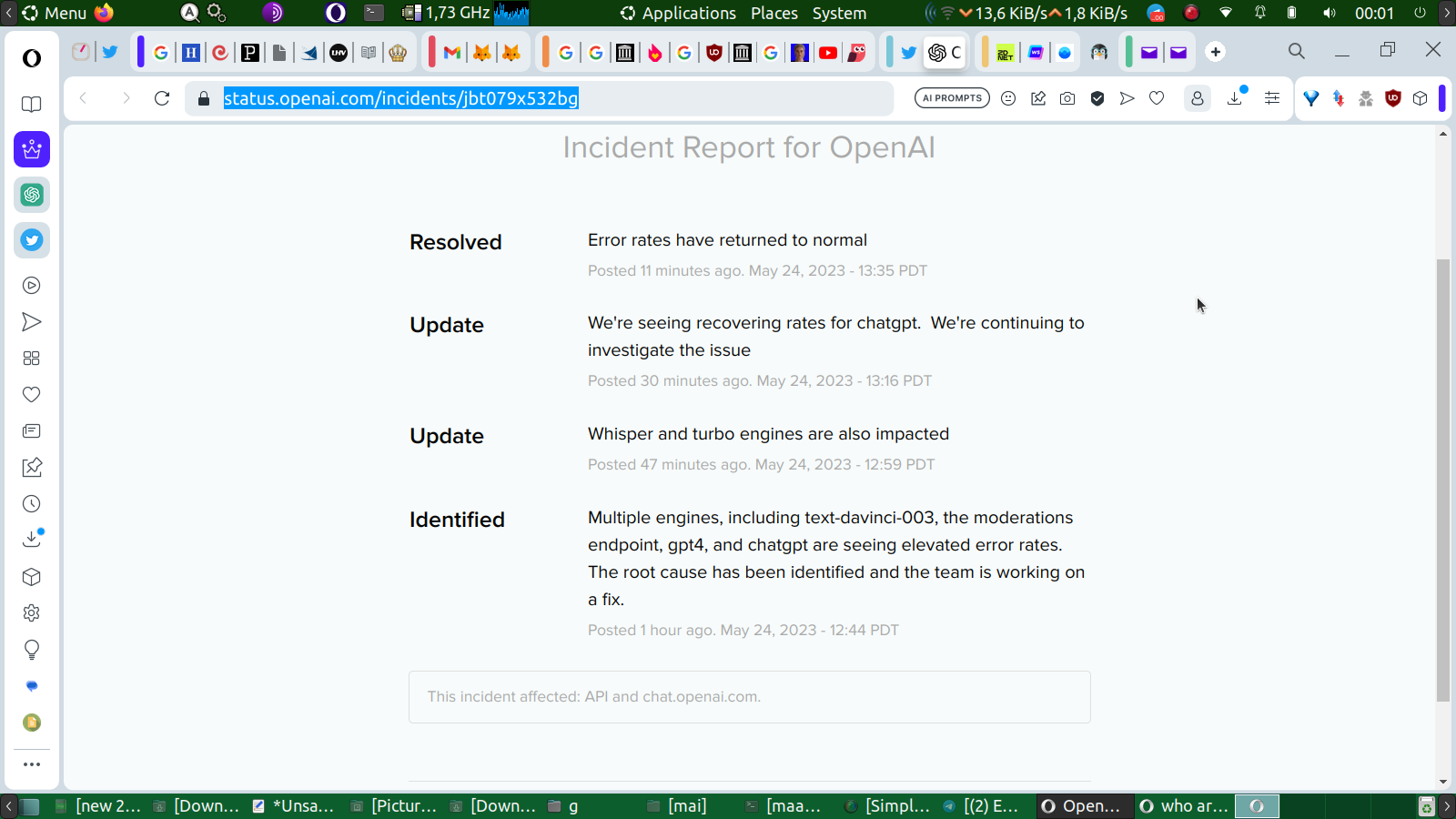Collapse the red tab island handle
The image size is (1456, 819).
pos(431,52)
